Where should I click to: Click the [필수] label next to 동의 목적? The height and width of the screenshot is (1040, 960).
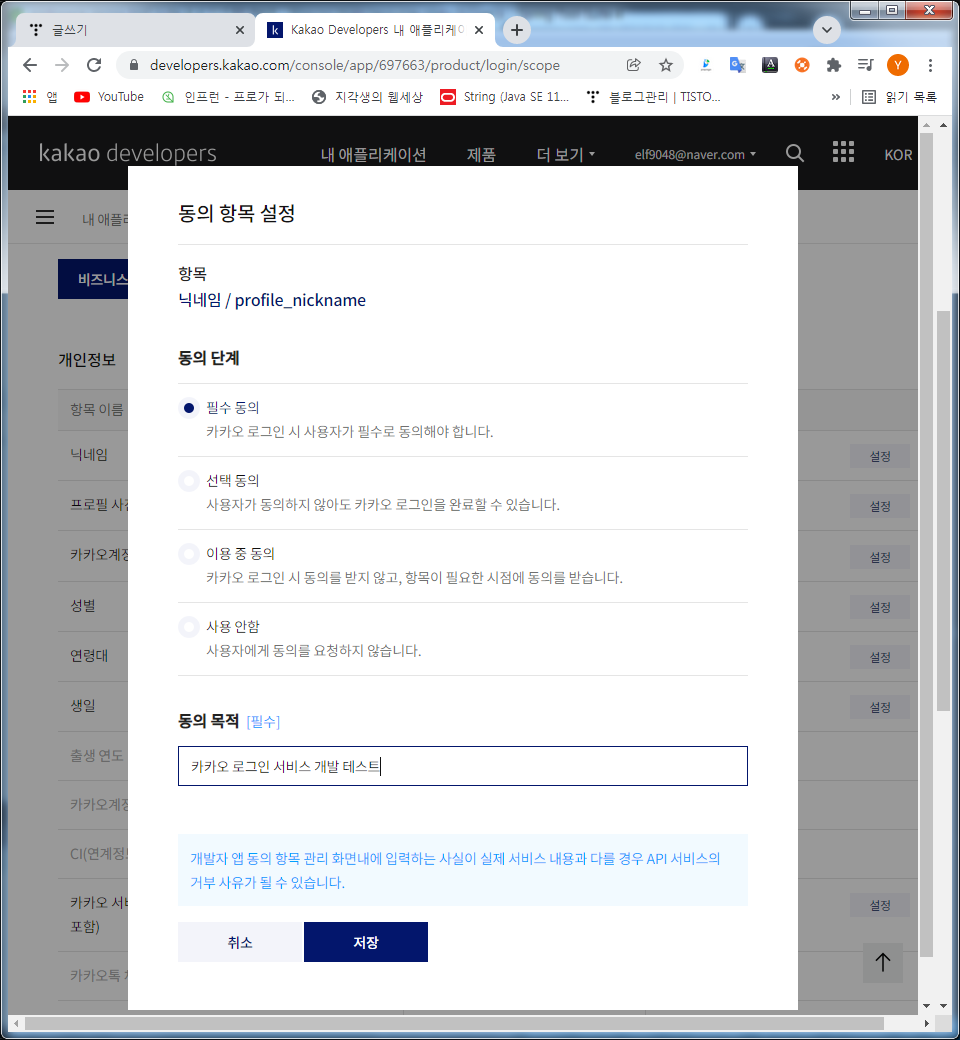coord(263,722)
